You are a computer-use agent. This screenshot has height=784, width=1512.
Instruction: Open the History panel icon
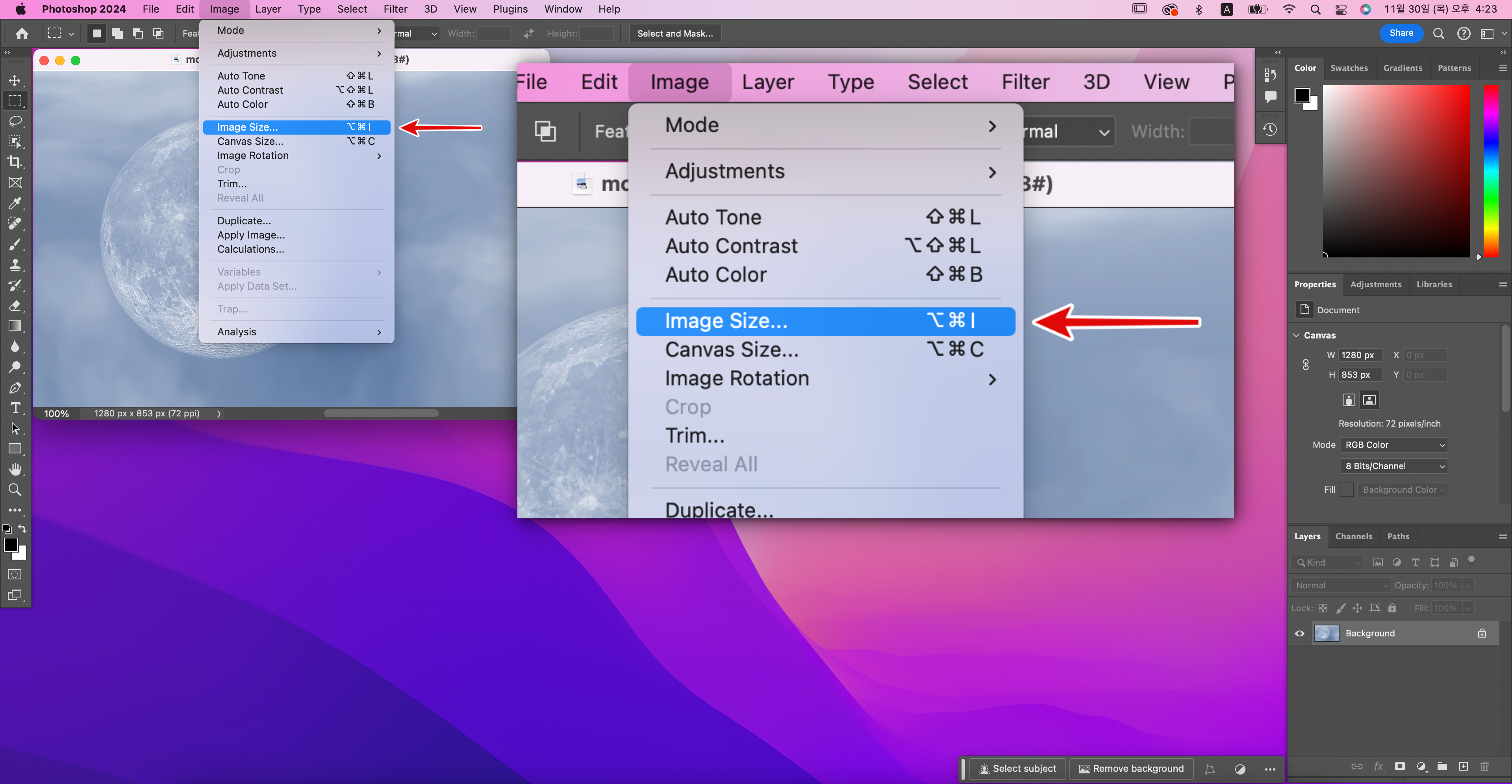click(x=1269, y=130)
